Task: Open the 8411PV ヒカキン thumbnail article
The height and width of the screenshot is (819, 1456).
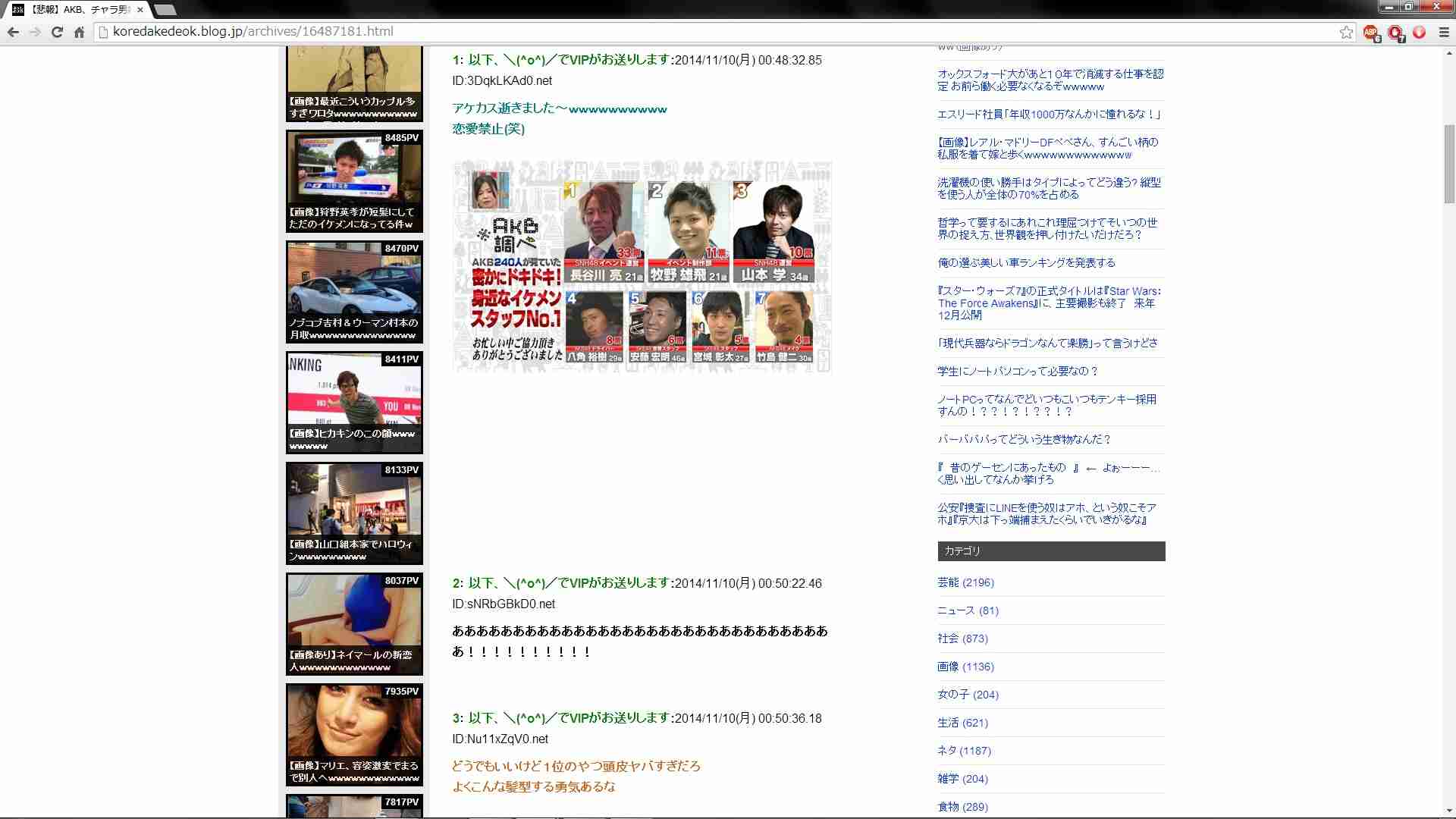Action: tap(354, 403)
